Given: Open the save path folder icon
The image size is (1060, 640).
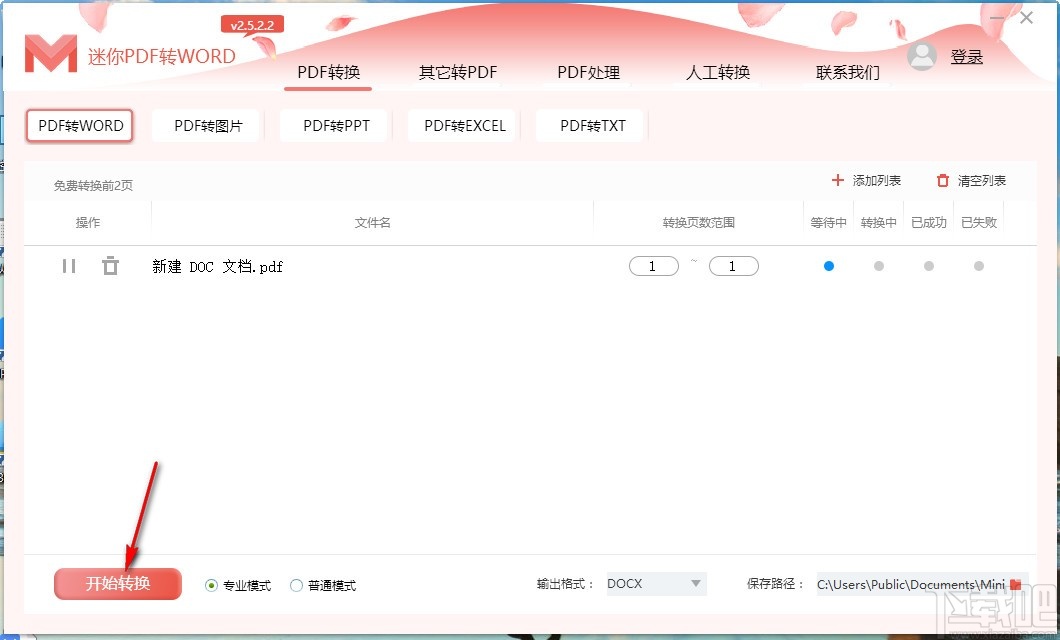Looking at the screenshot, I should click(1014, 584).
